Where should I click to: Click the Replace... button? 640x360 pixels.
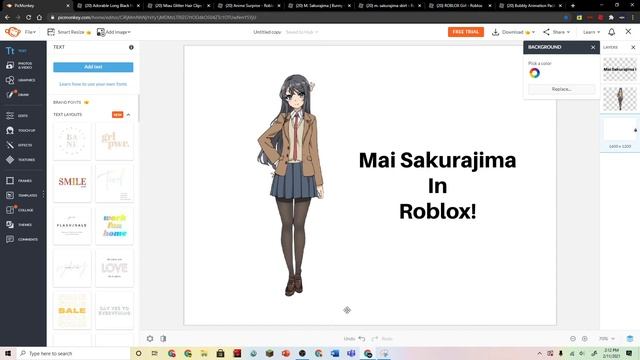tap(561, 89)
